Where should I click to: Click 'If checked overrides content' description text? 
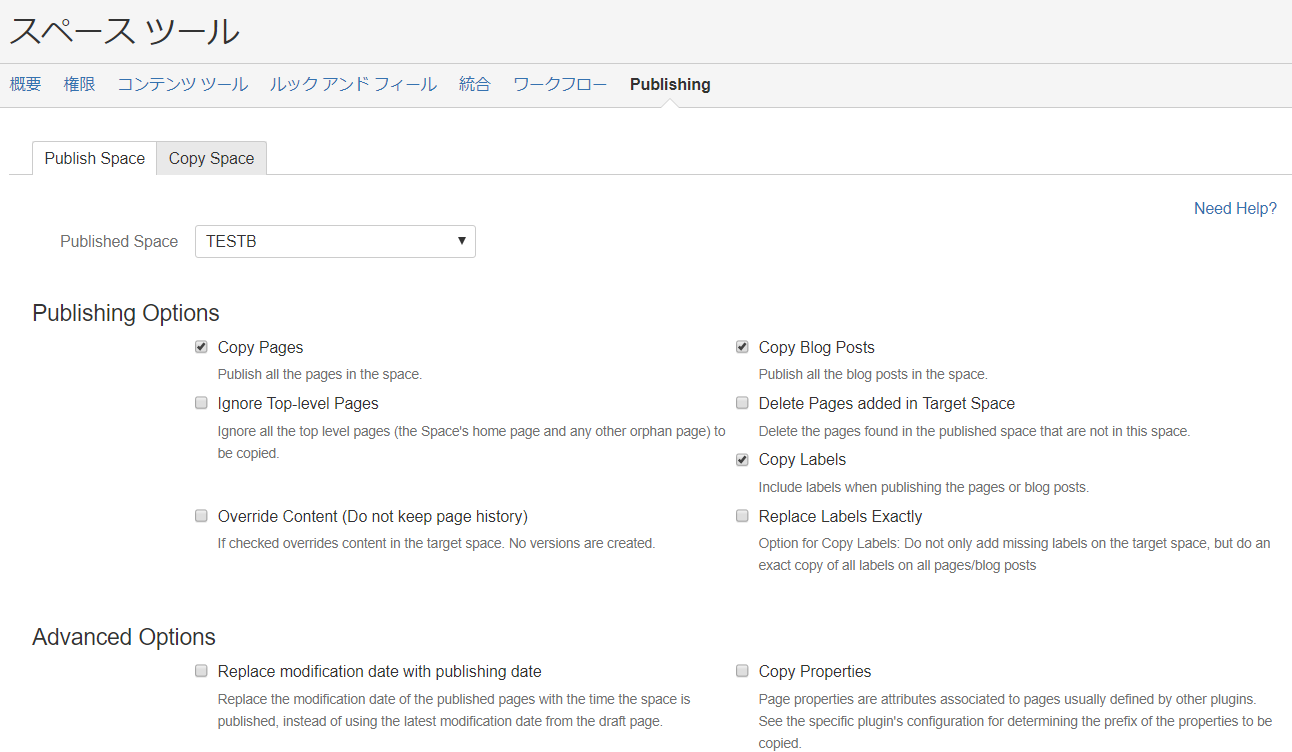tap(437, 543)
